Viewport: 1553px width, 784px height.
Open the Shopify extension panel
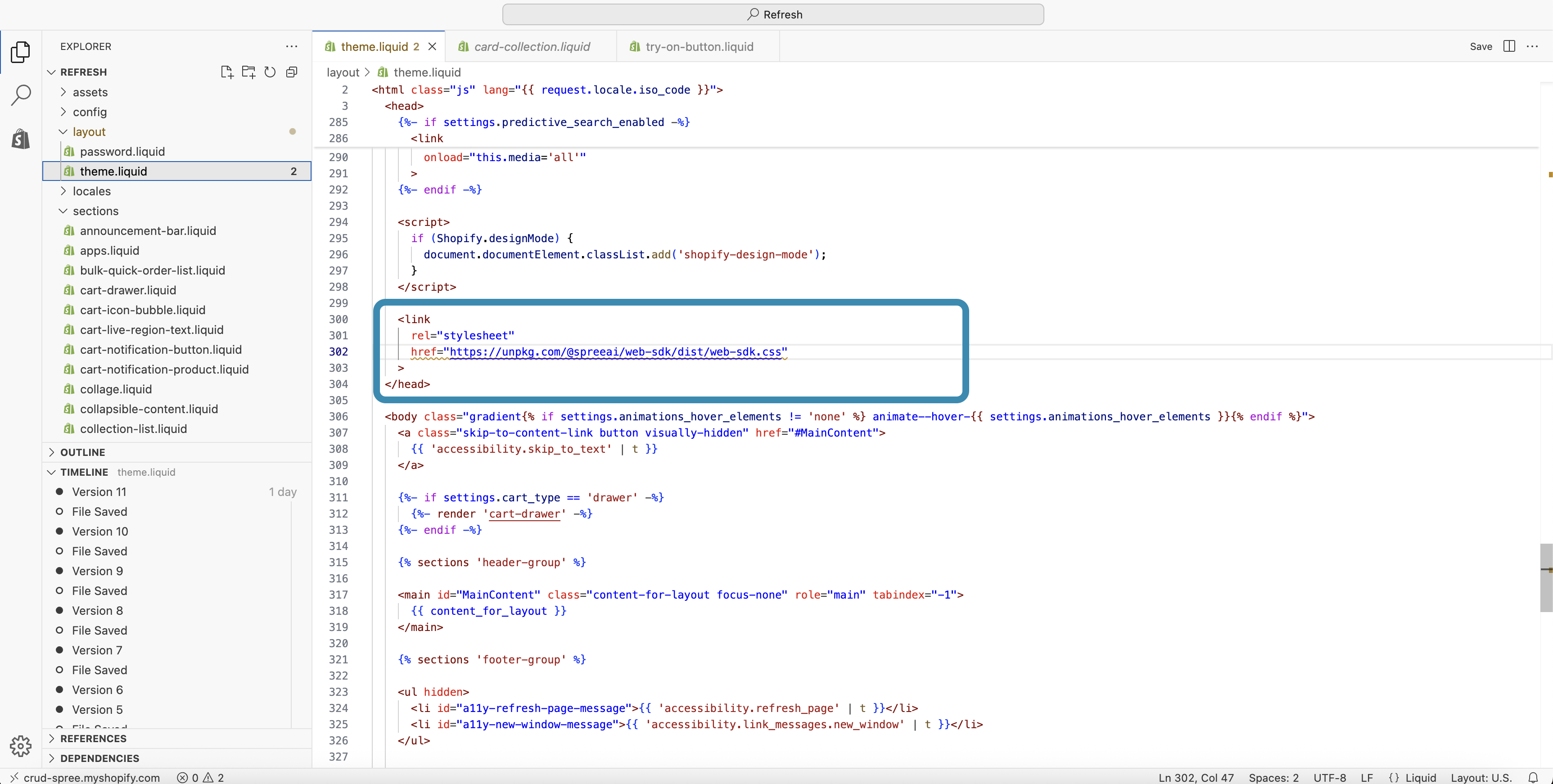21,139
